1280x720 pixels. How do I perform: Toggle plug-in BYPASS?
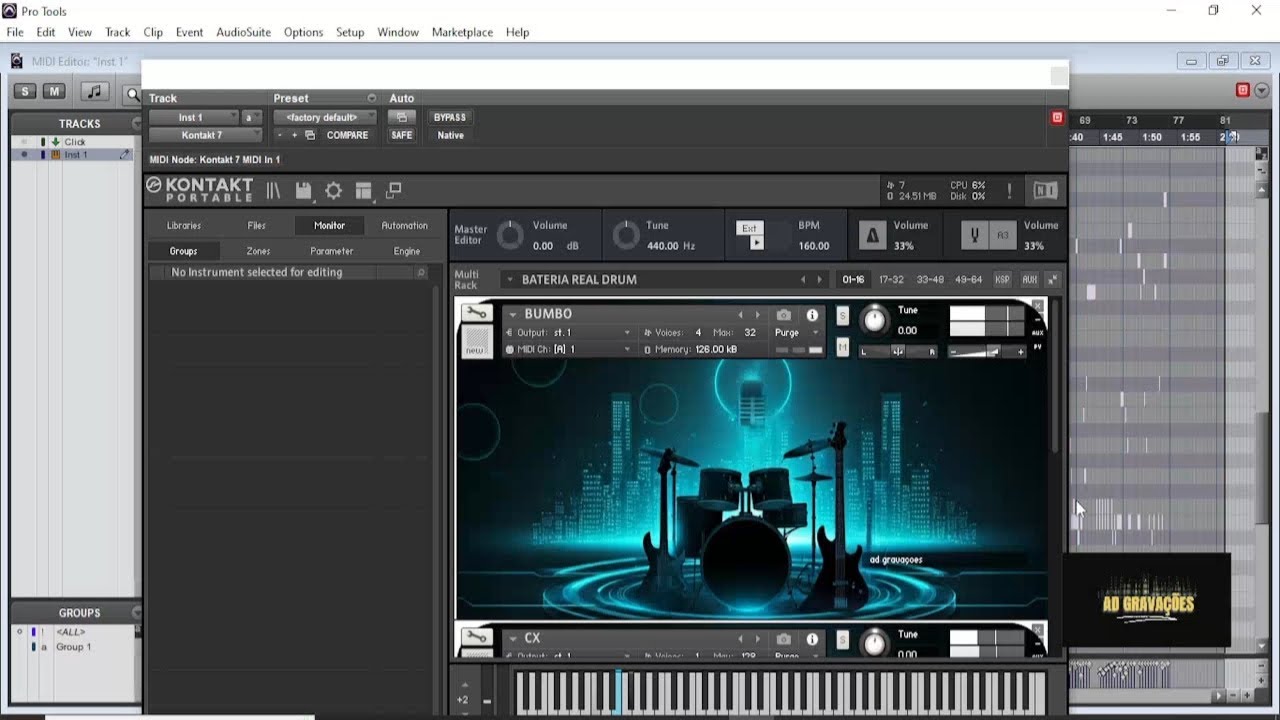point(450,117)
